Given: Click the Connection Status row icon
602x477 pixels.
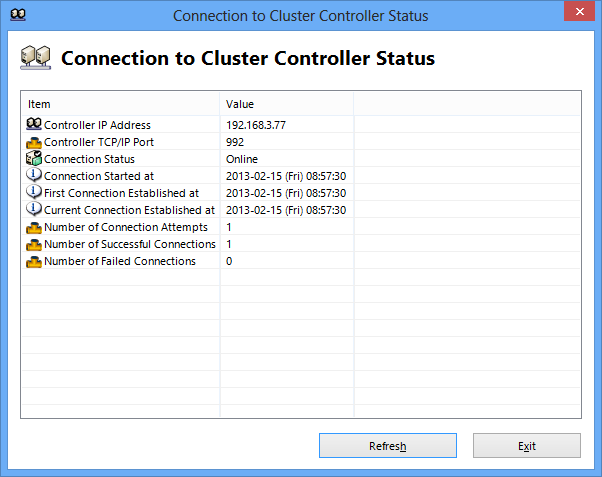Looking at the screenshot, I should click(x=34, y=159).
